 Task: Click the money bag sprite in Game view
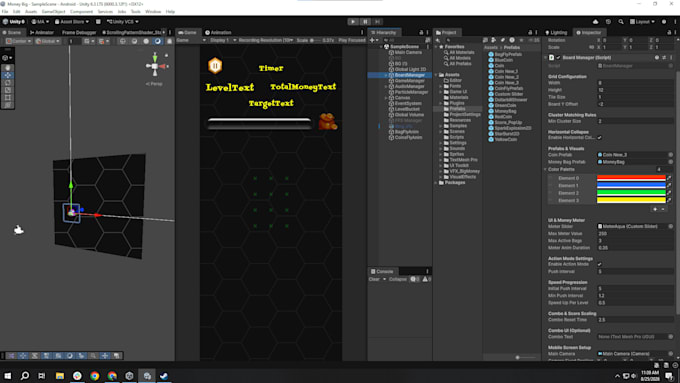pos(328,122)
